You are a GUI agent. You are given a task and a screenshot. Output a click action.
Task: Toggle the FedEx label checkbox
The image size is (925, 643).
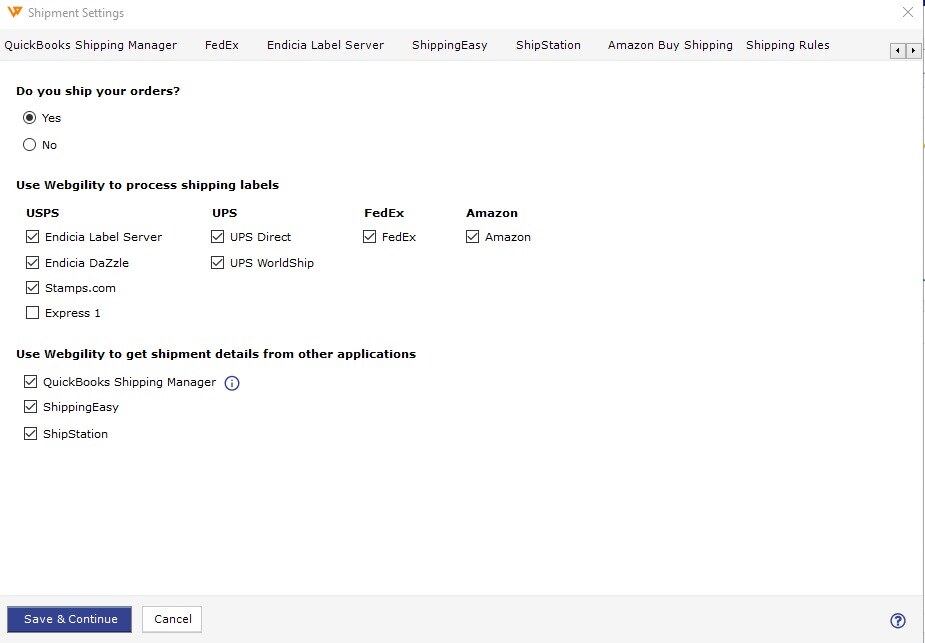[369, 237]
